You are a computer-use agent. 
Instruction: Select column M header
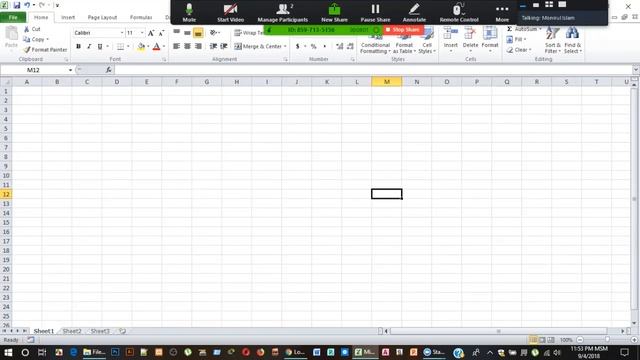387,82
